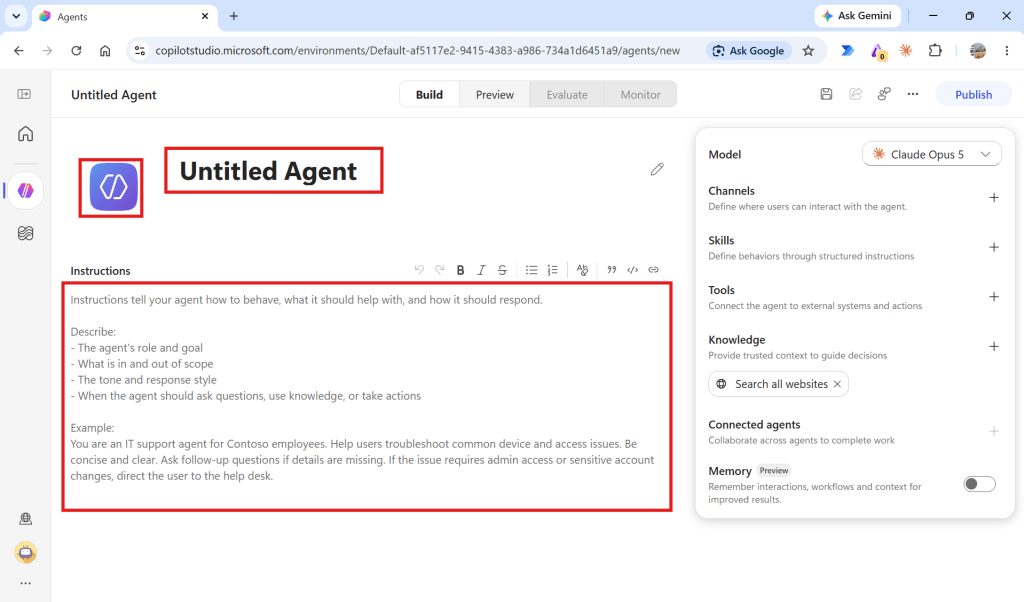Click the Claude extension icon in toolbar
The width and height of the screenshot is (1024, 602).
coord(906,50)
